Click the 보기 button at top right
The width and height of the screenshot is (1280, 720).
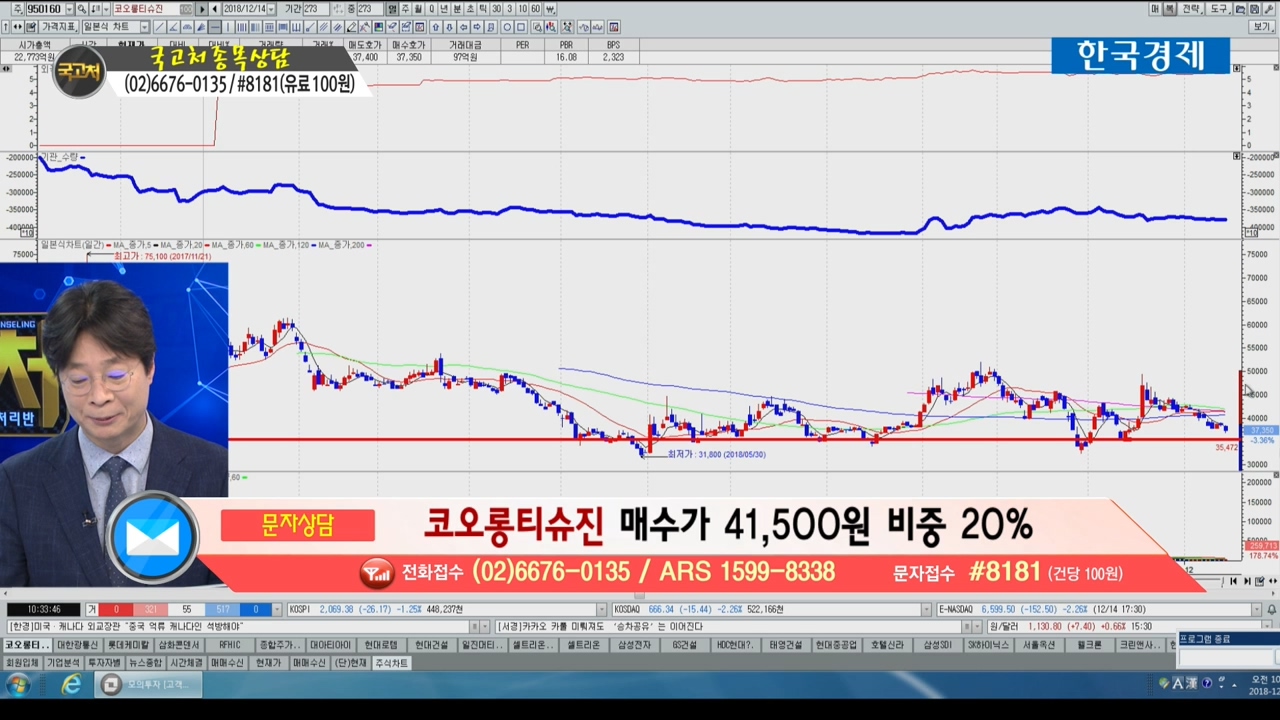pyautogui.click(x=1262, y=27)
